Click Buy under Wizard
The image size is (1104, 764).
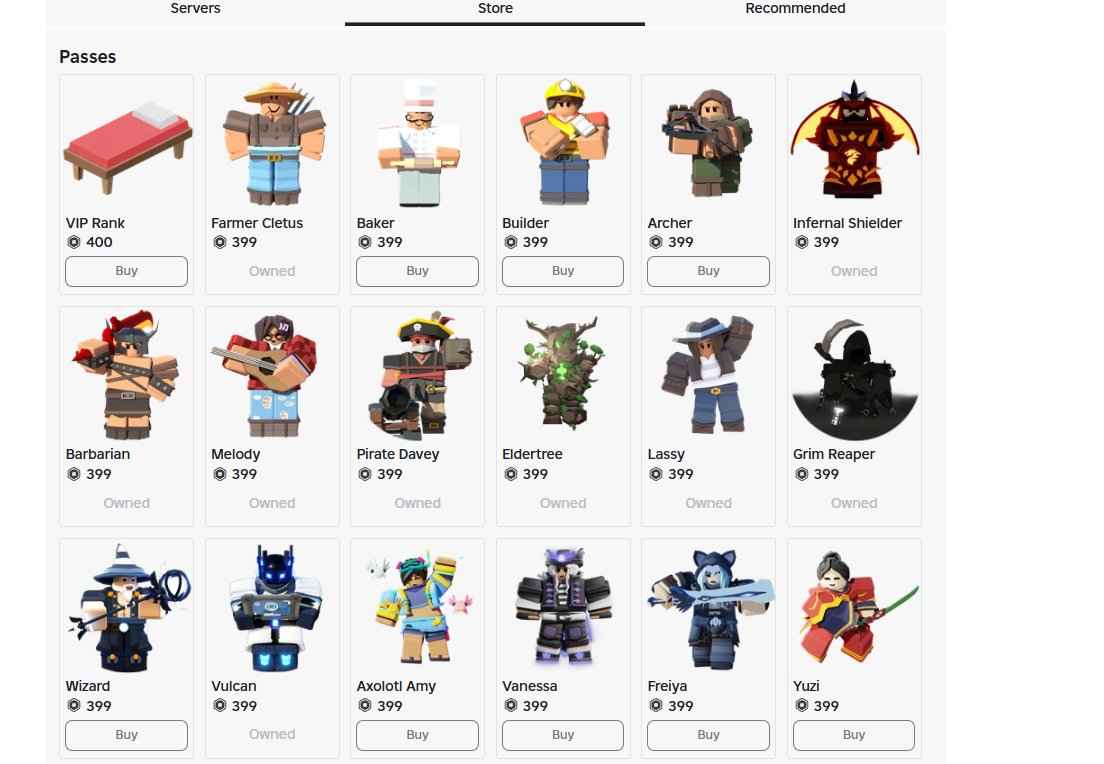tap(127, 735)
